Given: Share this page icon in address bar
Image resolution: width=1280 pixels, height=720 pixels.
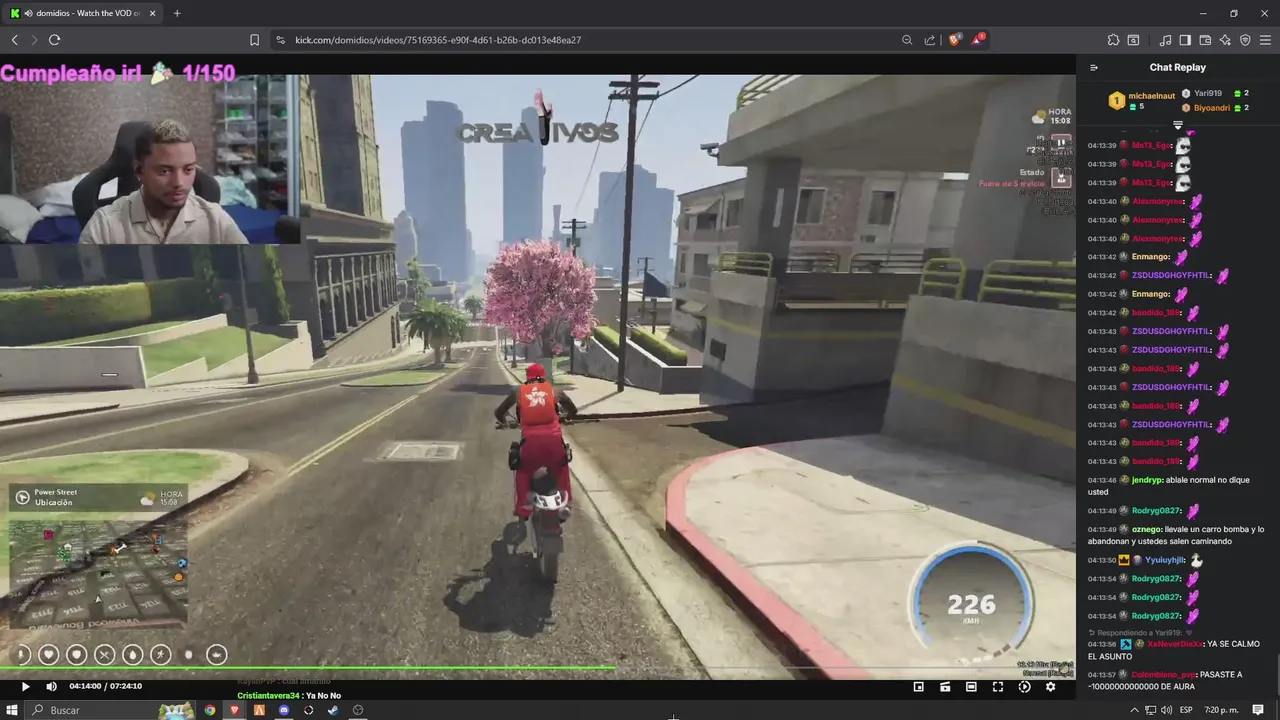Looking at the screenshot, I should [930, 40].
